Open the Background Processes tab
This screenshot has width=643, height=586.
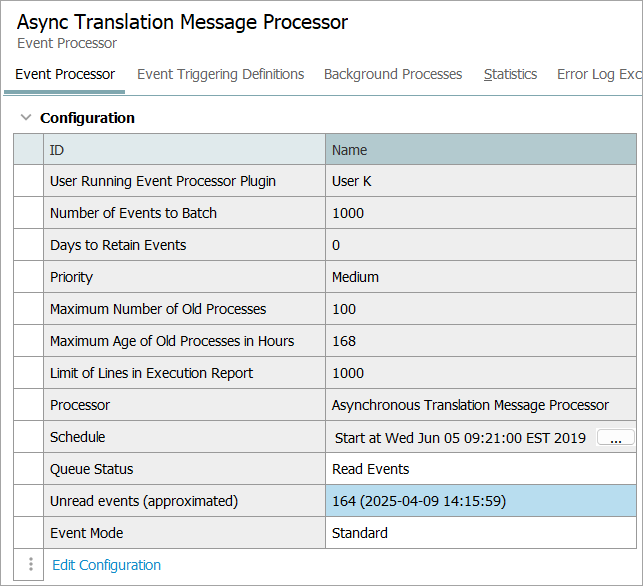pyautogui.click(x=393, y=74)
